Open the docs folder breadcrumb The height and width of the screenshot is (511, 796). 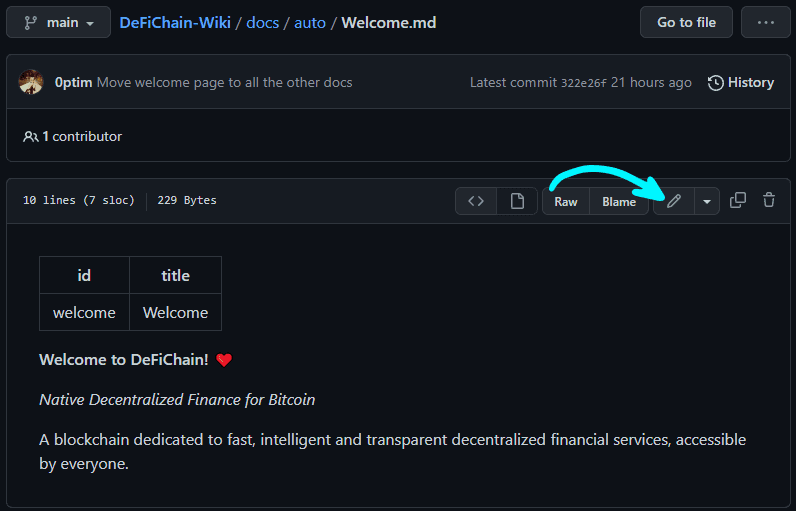tap(263, 22)
